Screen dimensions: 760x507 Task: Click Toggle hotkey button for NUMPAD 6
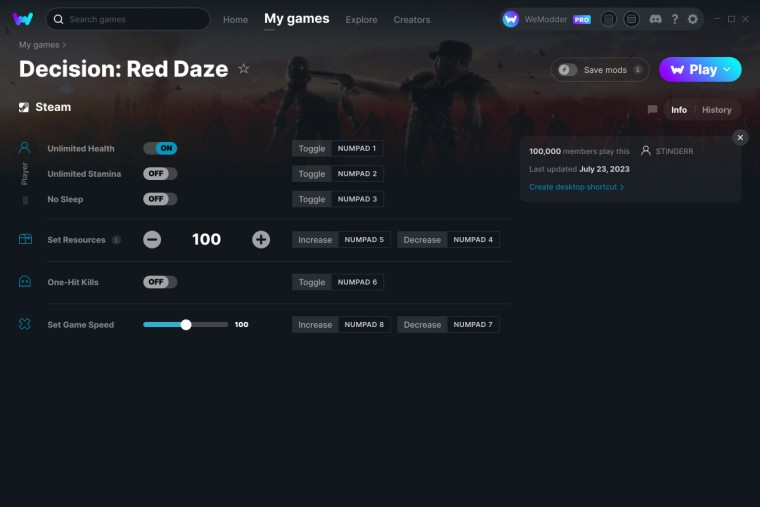point(338,282)
